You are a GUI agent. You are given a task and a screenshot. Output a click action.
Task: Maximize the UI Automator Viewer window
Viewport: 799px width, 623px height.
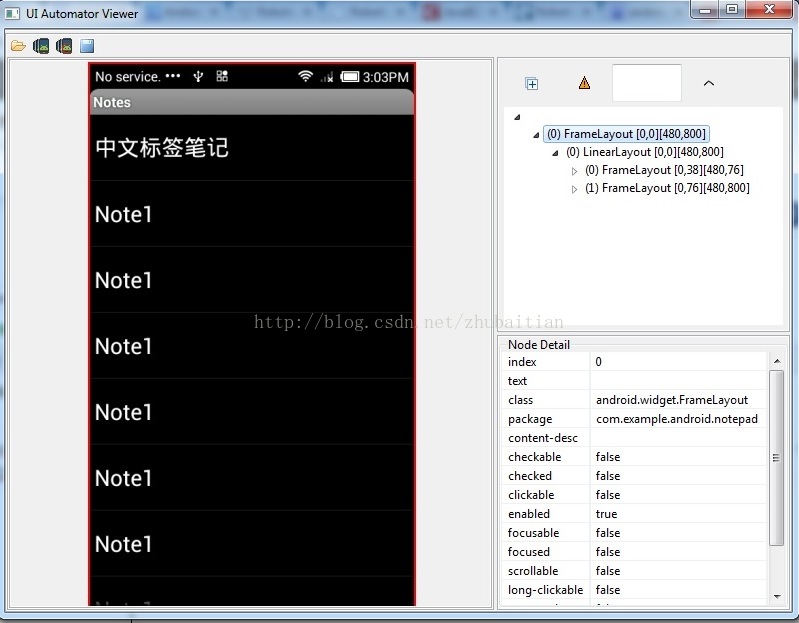732,10
